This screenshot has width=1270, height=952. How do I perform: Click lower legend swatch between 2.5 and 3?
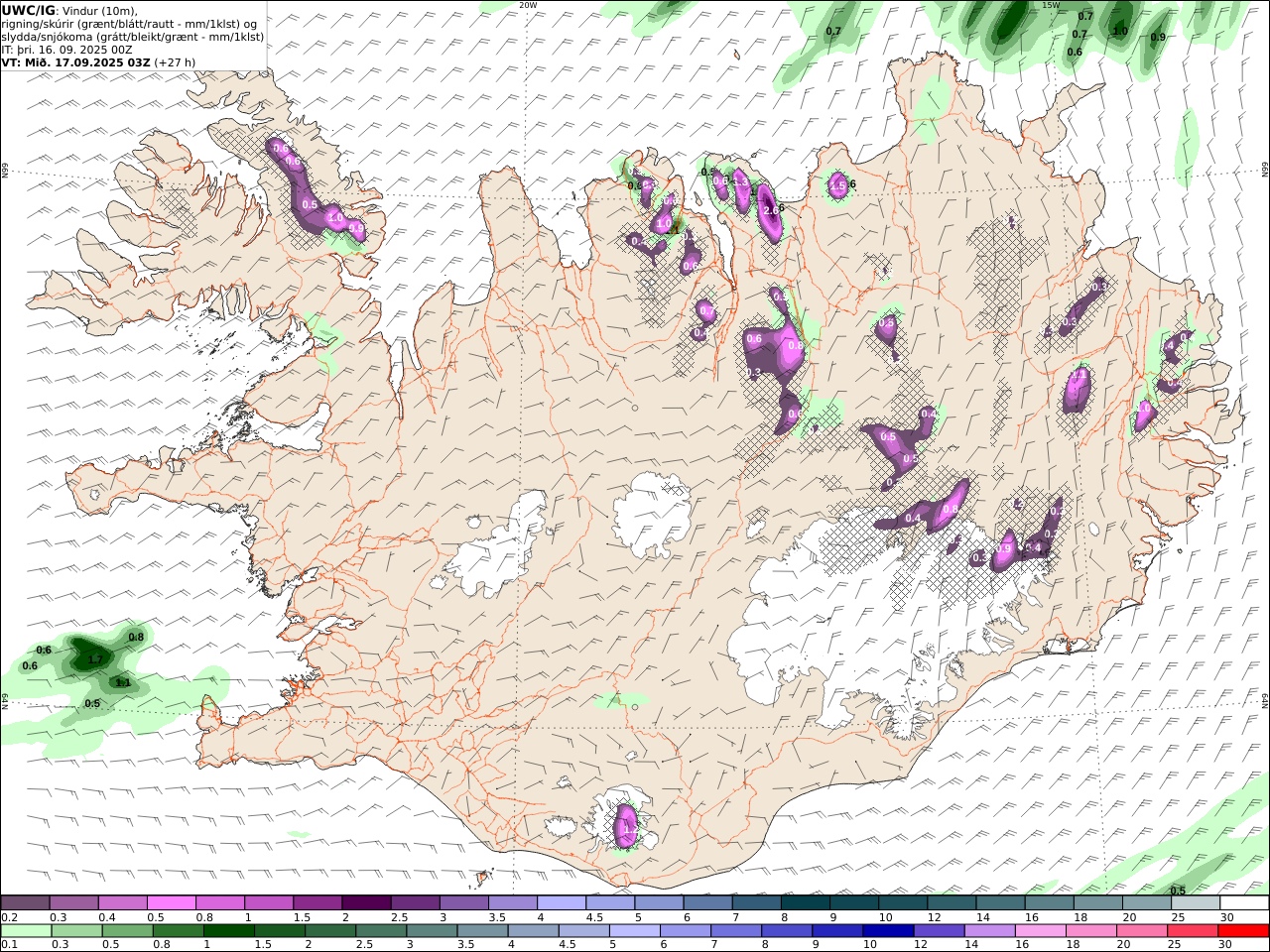tap(381, 931)
